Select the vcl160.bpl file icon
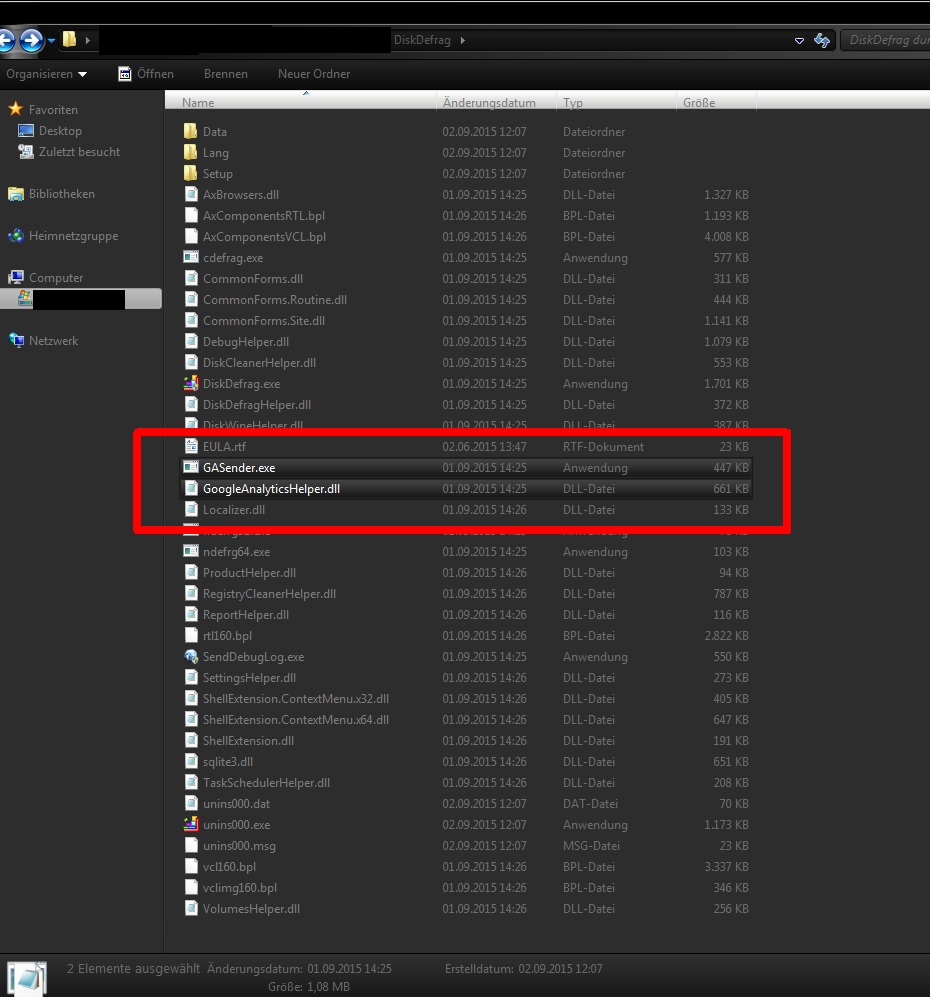The width and height of the screenshot is (930, 997). tap(191, 865)
